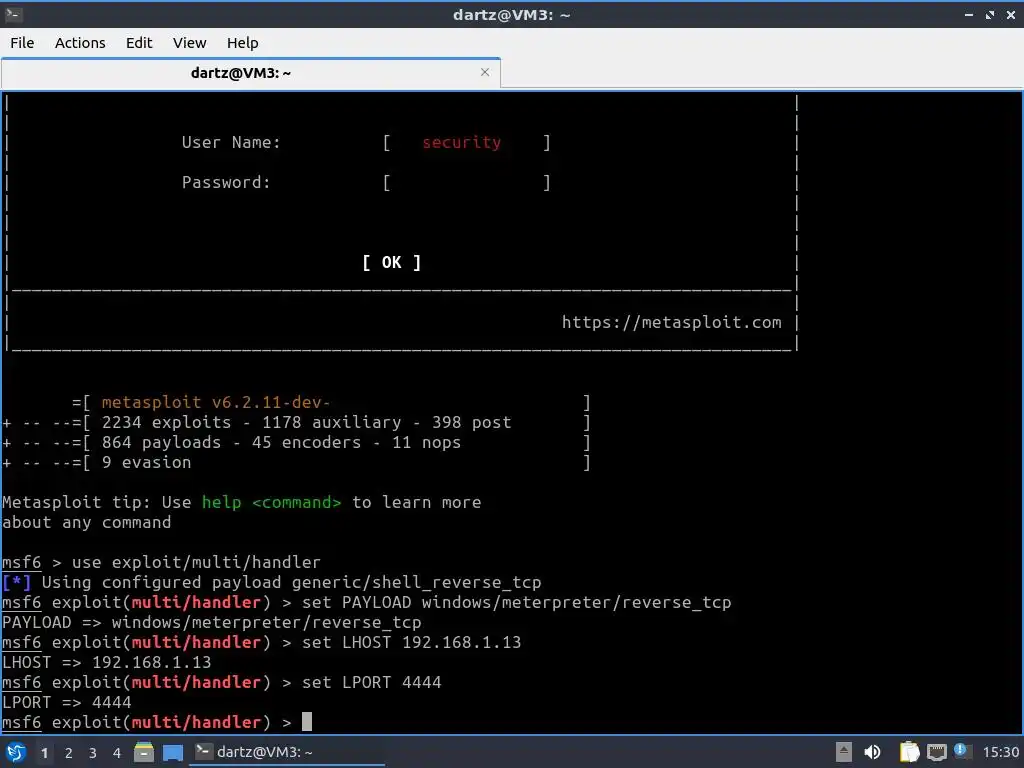Open the clipboard manager tray icon
The height and width of the screenshot is (768, 1024).
point(909,752)
